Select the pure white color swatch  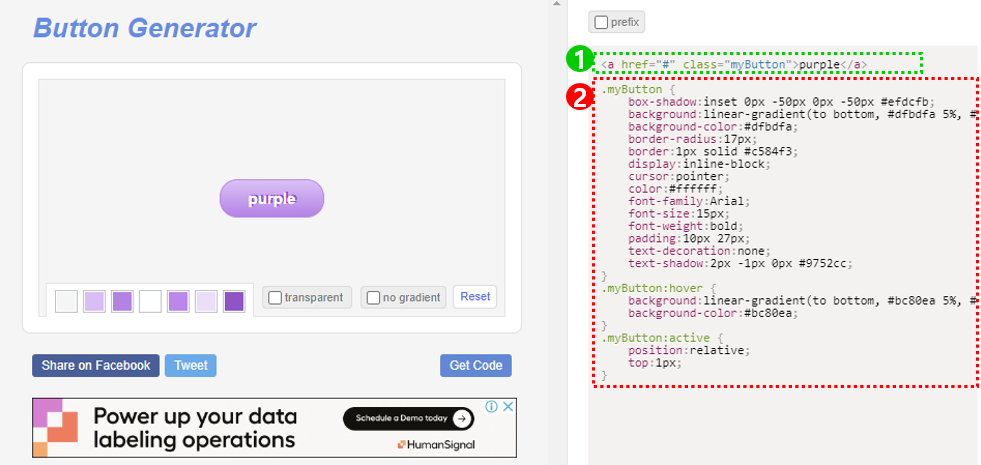pyautogui.click(x=150, y=301)
